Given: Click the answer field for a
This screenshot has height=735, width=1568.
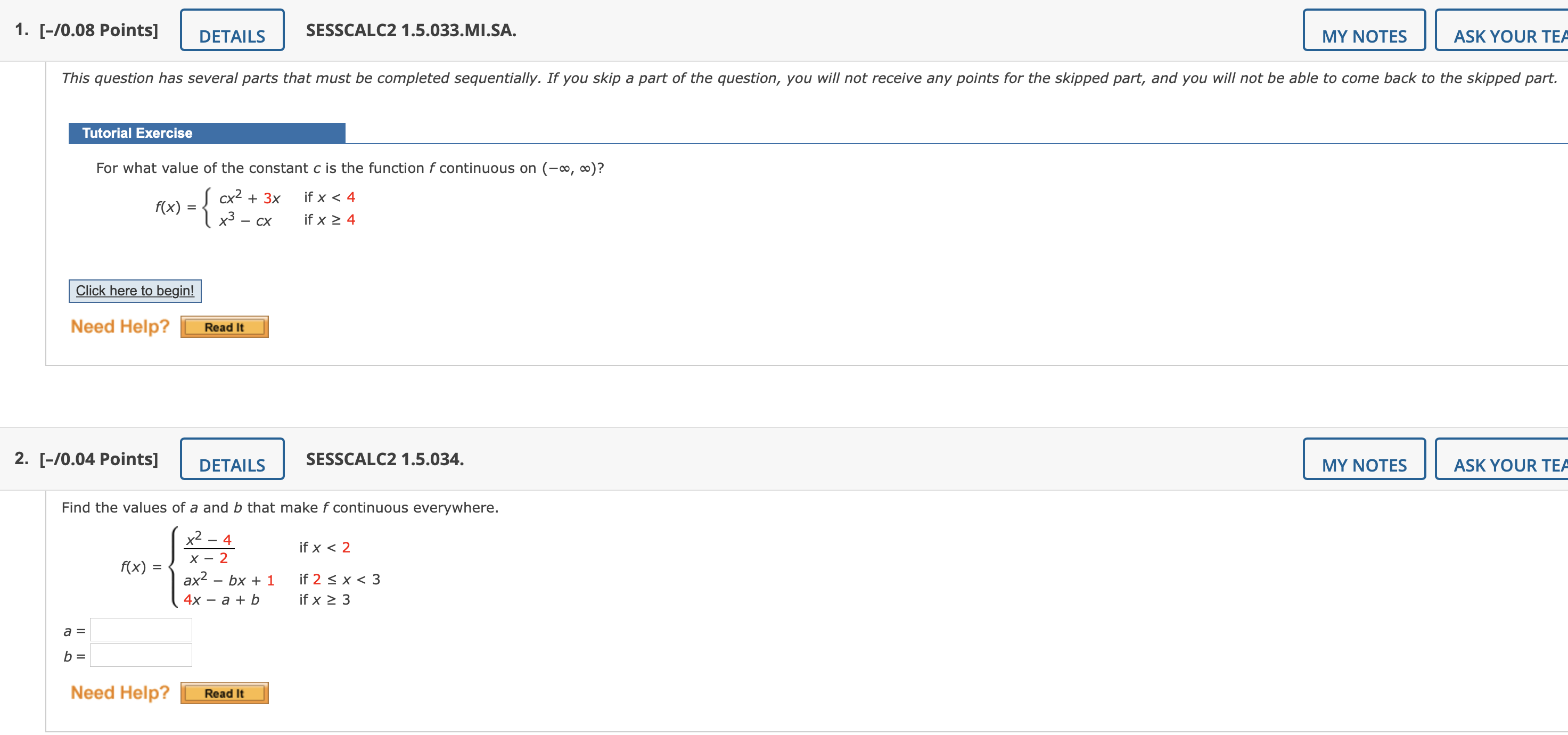Looking at the screenshot, I should click(x=140, y=629).
